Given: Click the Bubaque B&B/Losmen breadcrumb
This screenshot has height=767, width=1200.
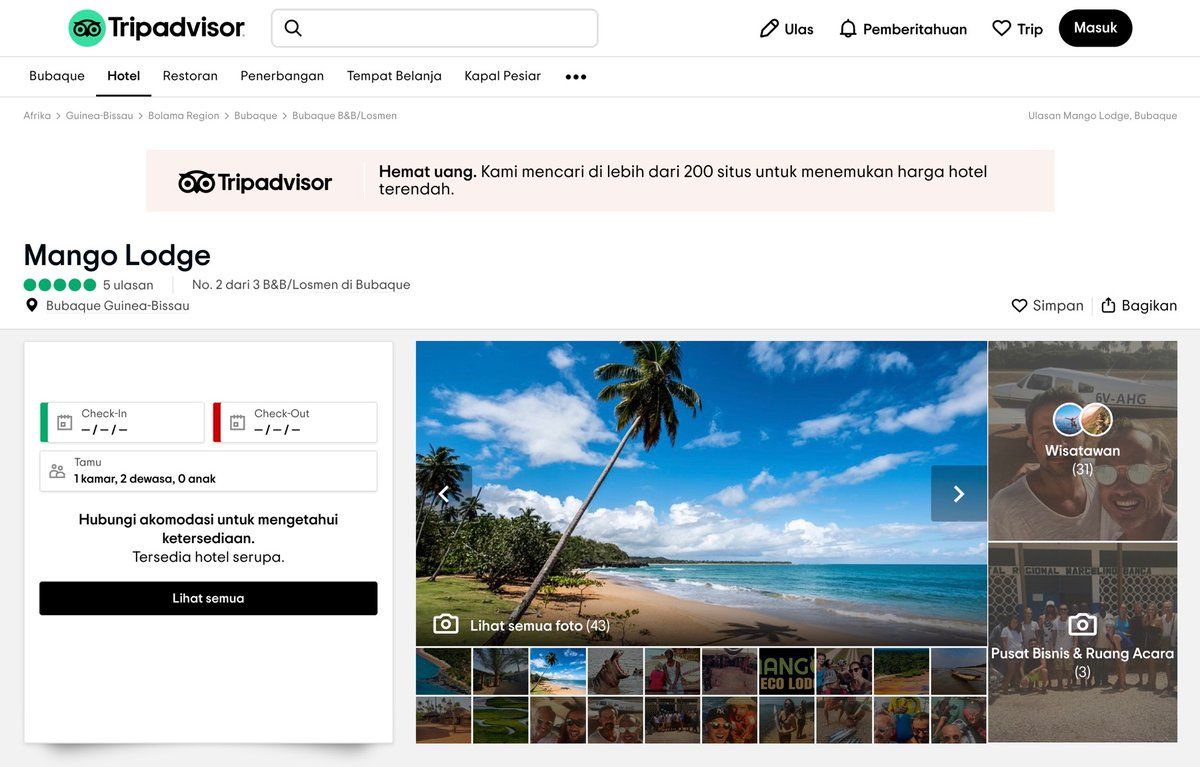Looking at the screenshot, I should click(344, 116).
